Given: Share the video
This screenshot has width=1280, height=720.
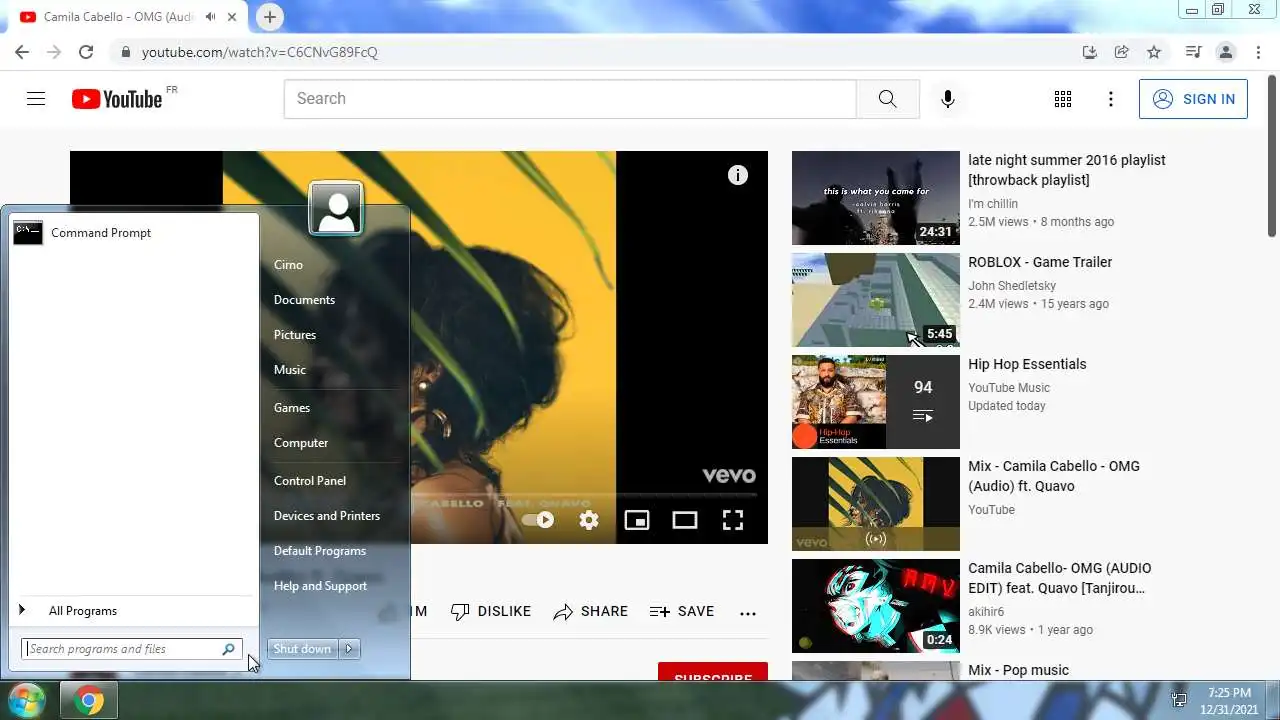Looking at the screenshot, I should click(590, 611).
